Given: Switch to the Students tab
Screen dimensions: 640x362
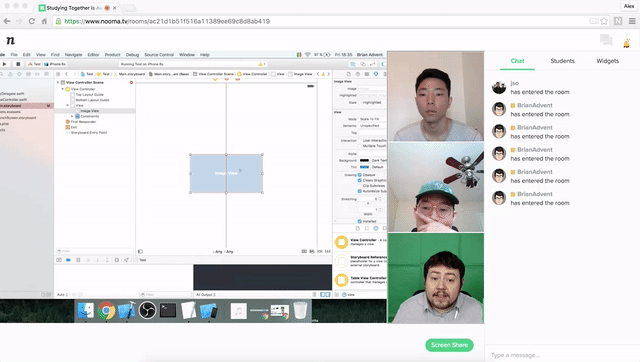Looking at the screenshot, I should pyautogui.click(x=562, y=61).
